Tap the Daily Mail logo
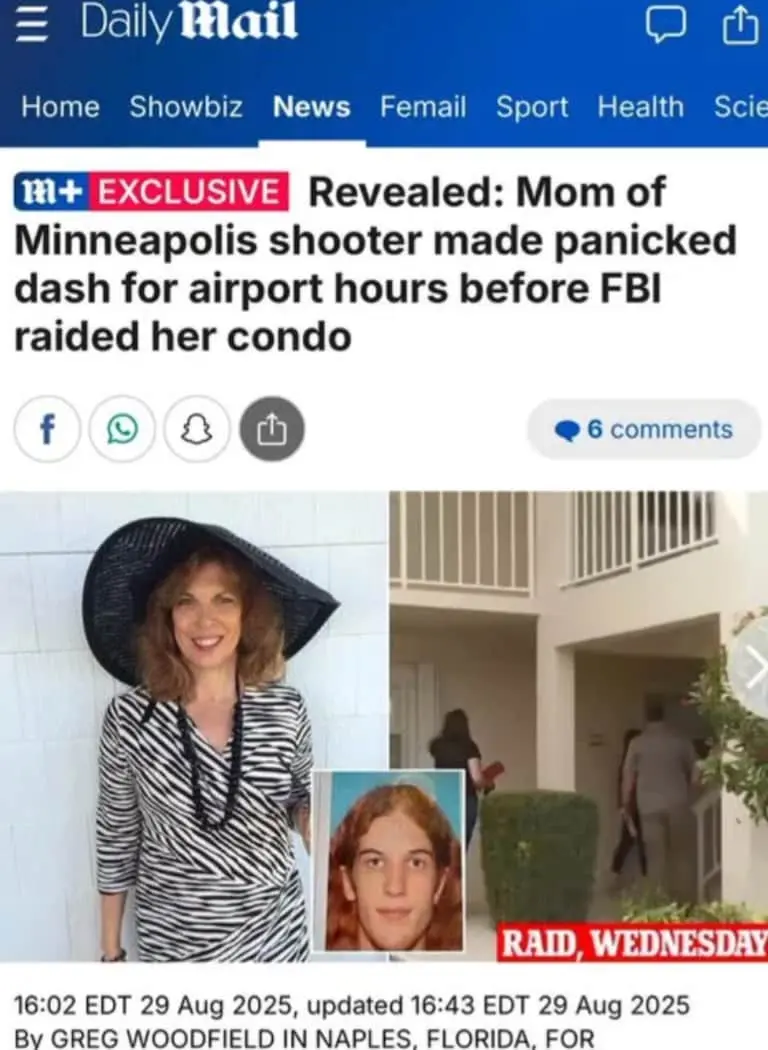Image resolution: width=768 pixels, height=1050 pixels. [x=189, y=23]
